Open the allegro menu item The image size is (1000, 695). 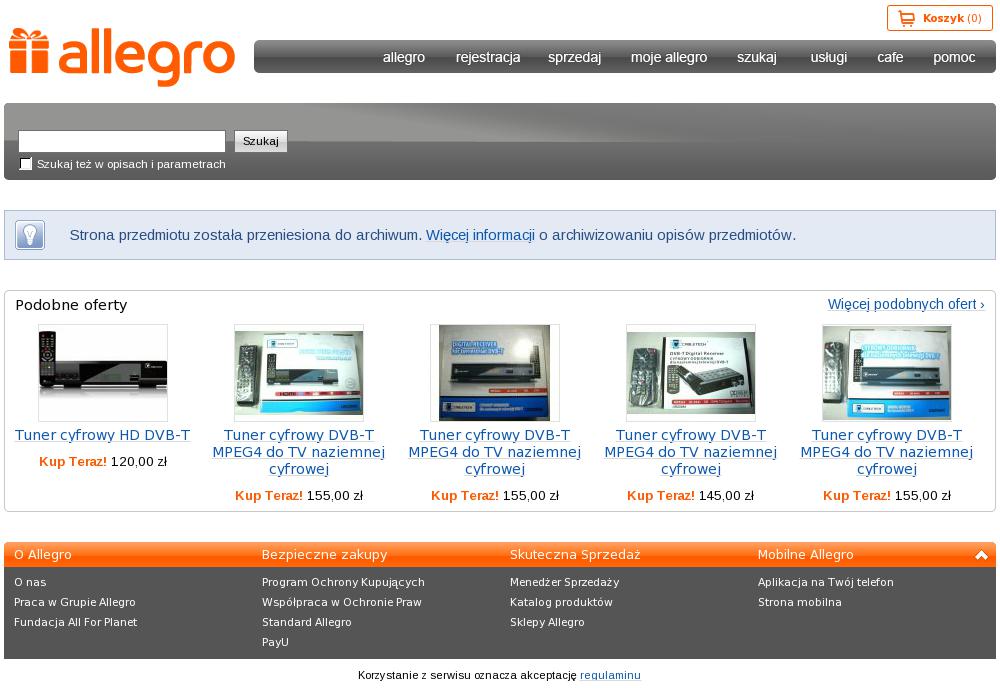point(404,57)
